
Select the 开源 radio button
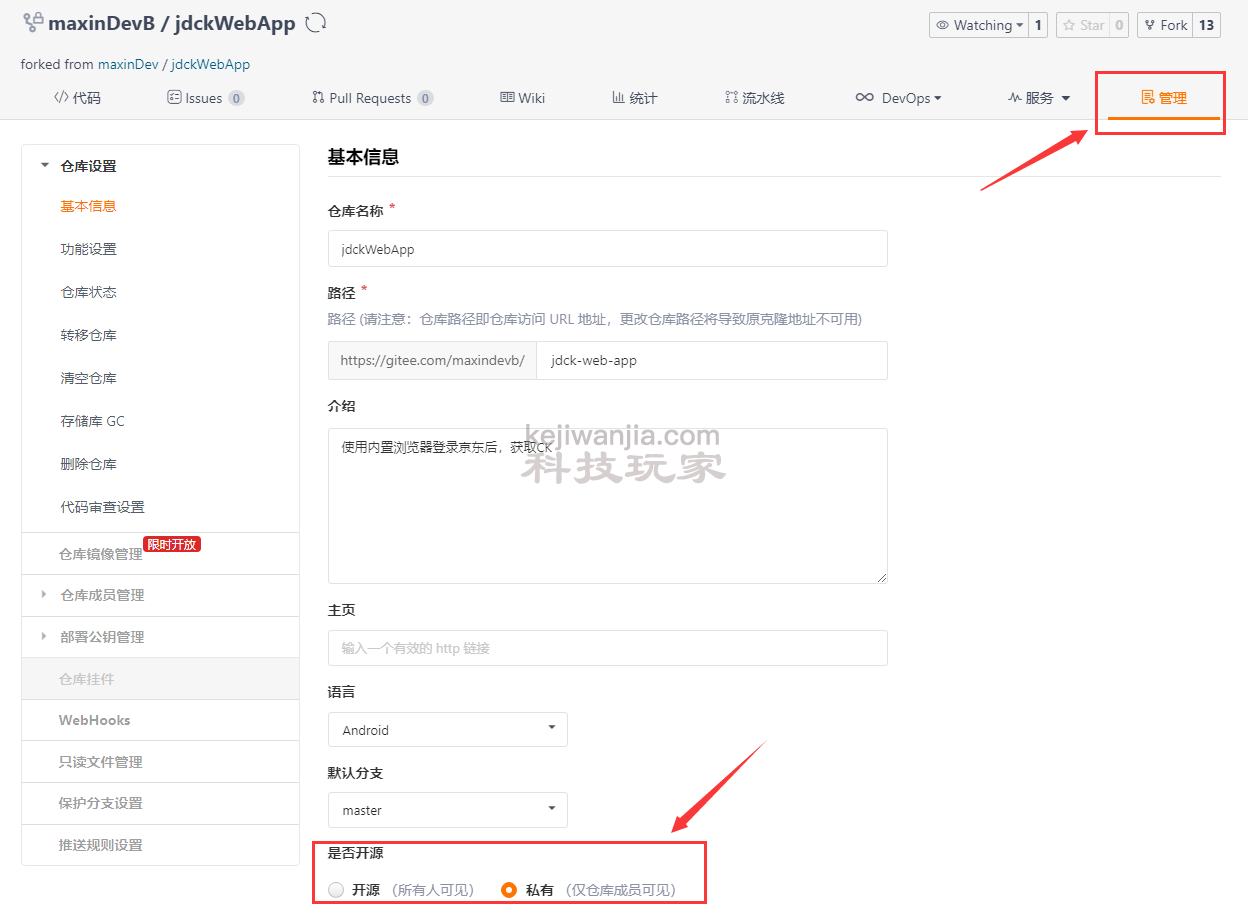pos(336,890)
